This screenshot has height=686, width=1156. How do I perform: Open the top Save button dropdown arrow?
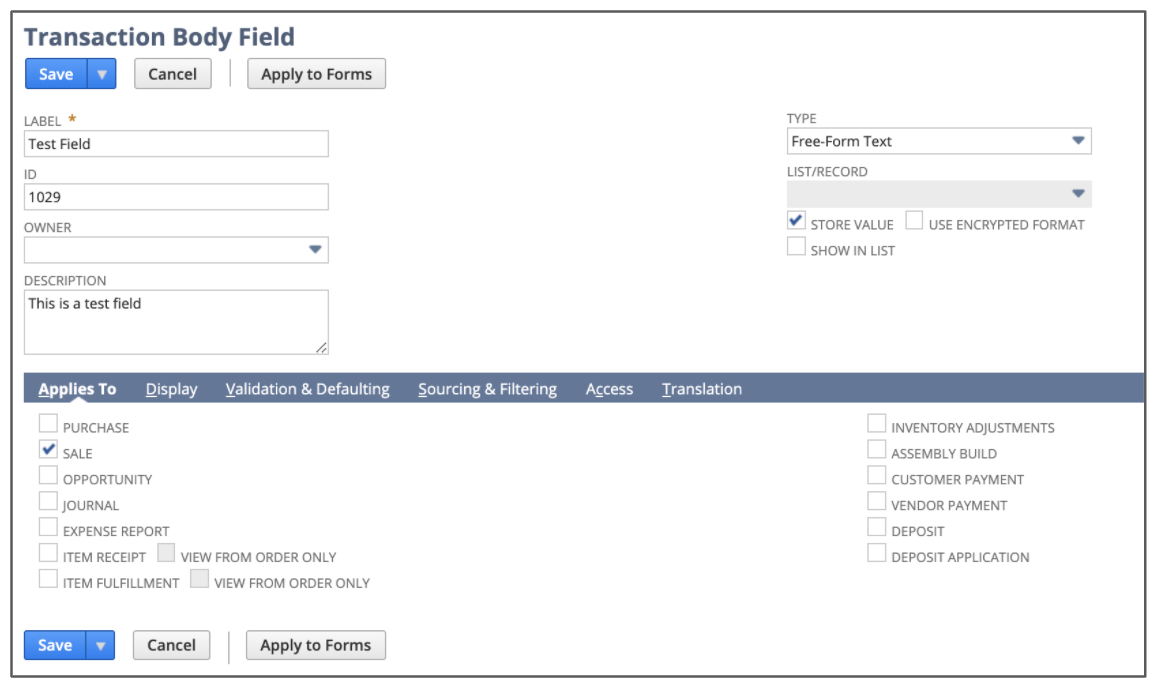point(102,74)
